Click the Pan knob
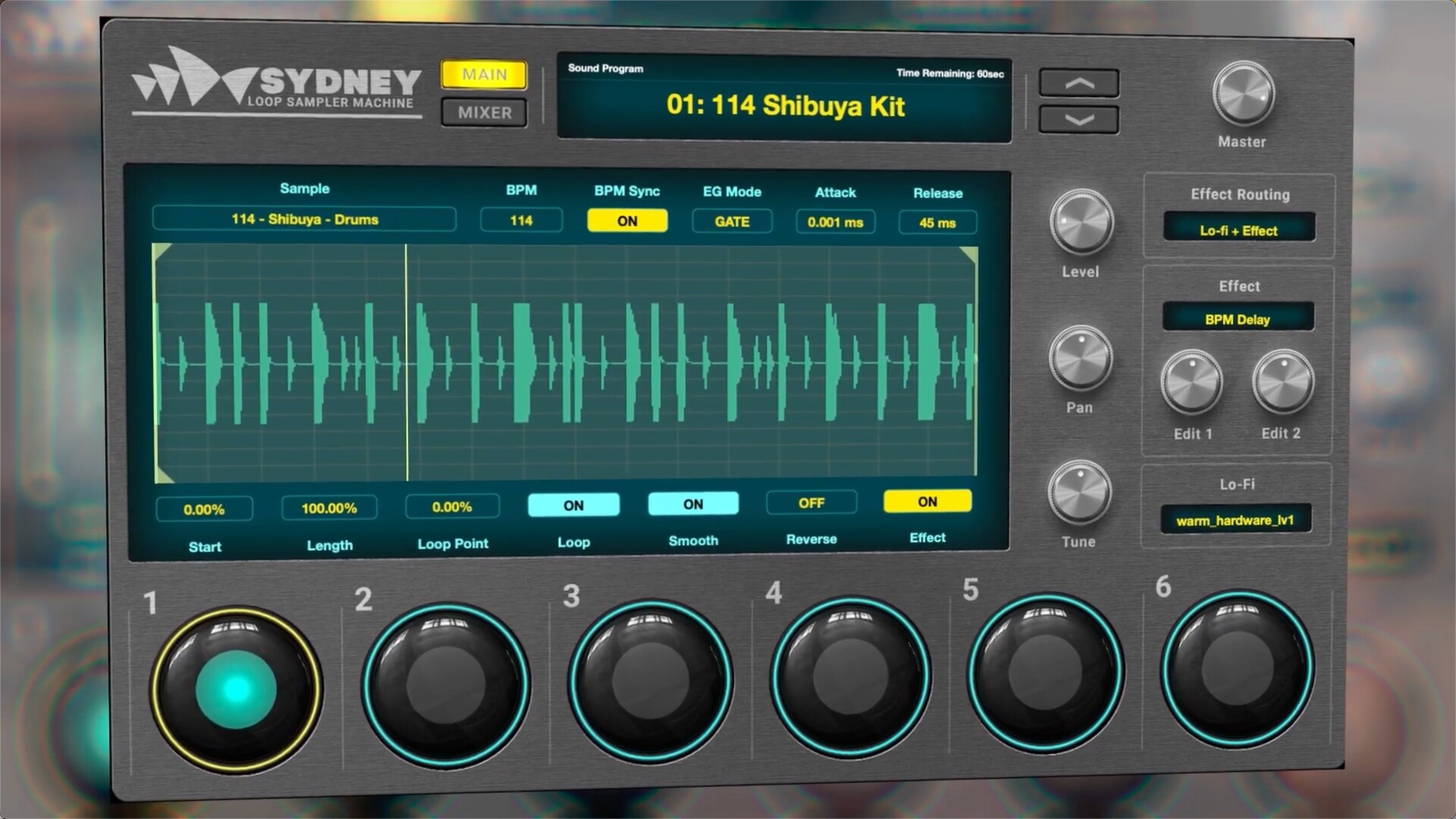The image size is (1456, 819). point(1080,357)
